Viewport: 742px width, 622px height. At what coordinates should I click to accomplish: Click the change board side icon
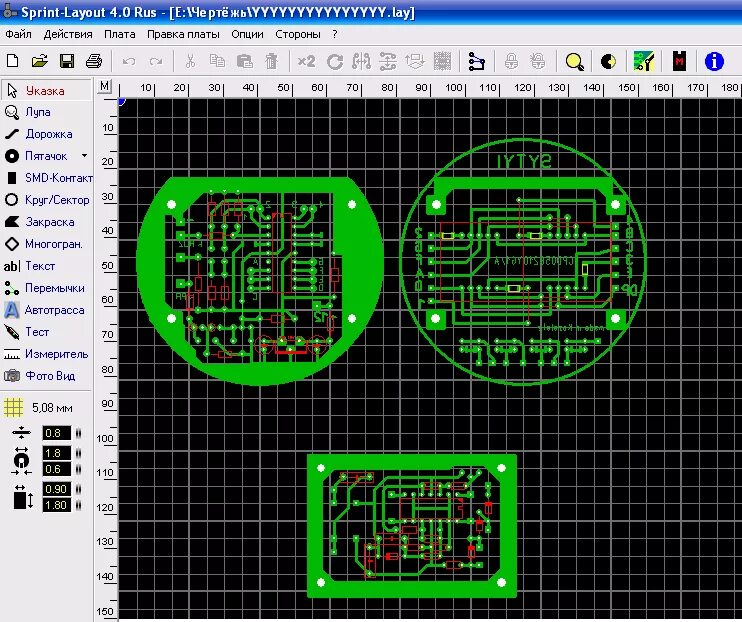[x=415, y=62]
